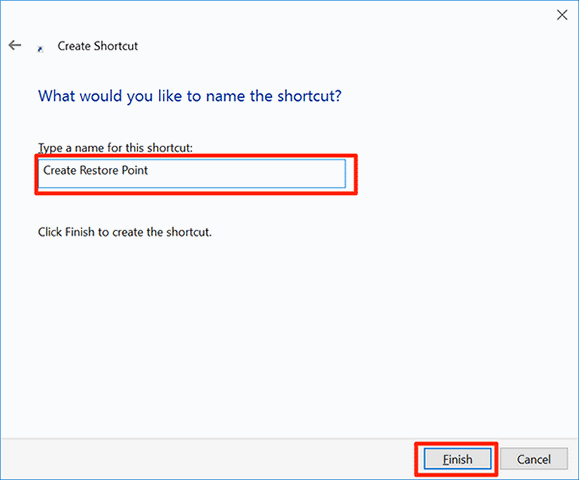Click the word Create inside the text box
The width and height of the screenshot is (579, 480).
[x=60, y=170]
